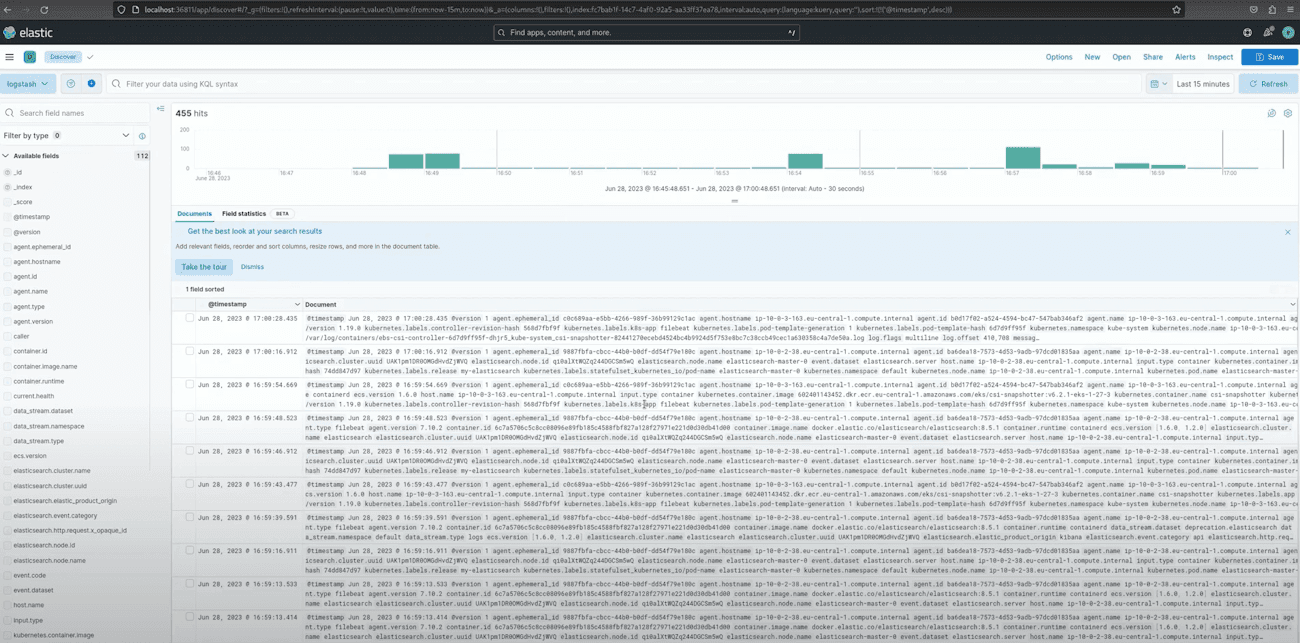
Task: Click the user profile avatar
Action: pyautogui.click(x=1288, y=32)
